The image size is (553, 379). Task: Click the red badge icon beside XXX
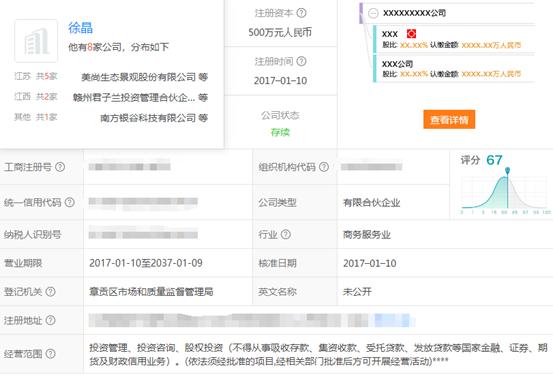point(411,33)
